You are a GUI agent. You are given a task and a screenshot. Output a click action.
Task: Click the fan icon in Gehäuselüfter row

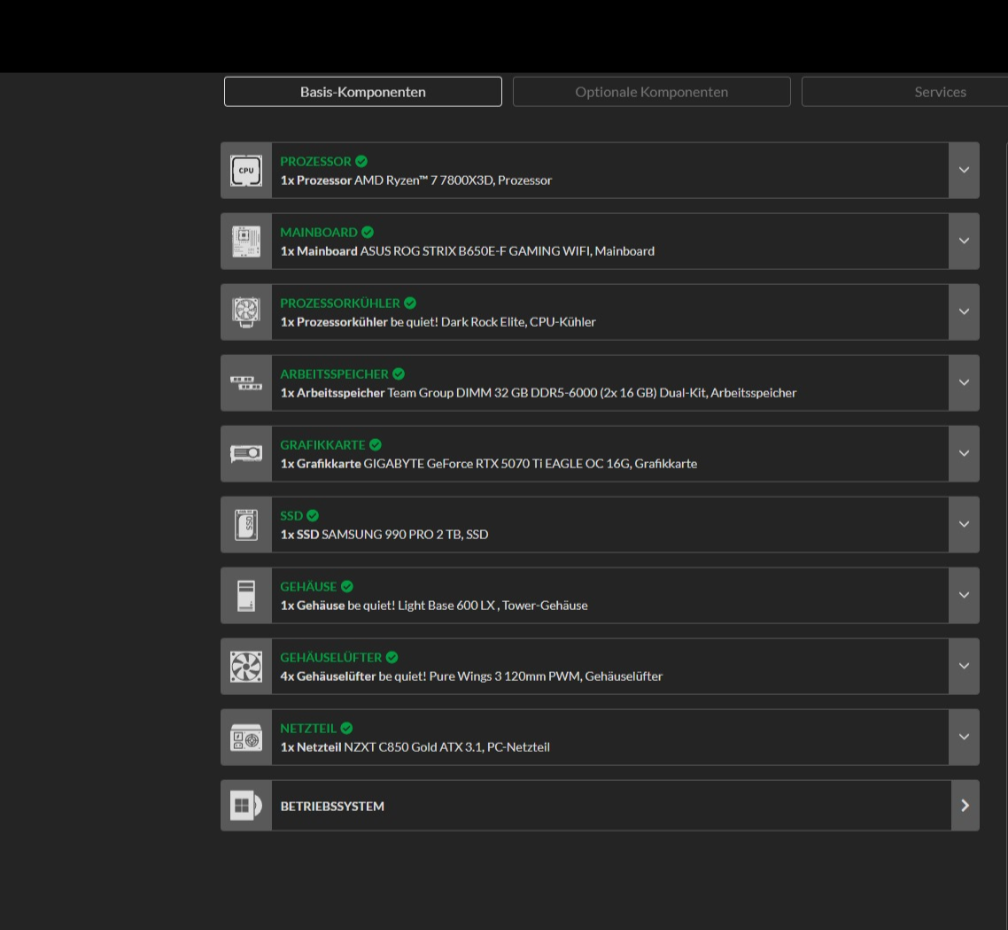click(x=246, y=666)
